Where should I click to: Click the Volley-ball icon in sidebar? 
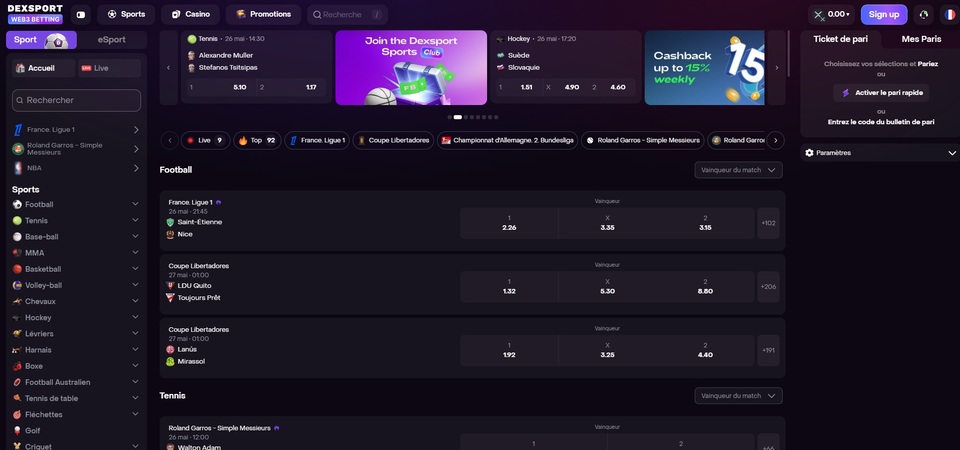(x=17, y=285)
